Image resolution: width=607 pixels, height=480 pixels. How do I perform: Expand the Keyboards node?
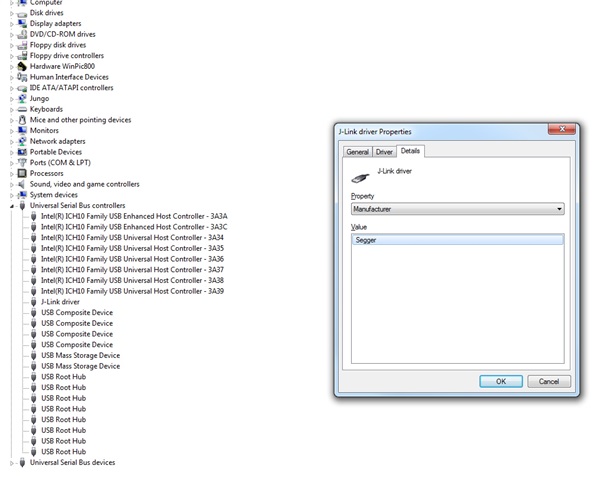point(12,110)
